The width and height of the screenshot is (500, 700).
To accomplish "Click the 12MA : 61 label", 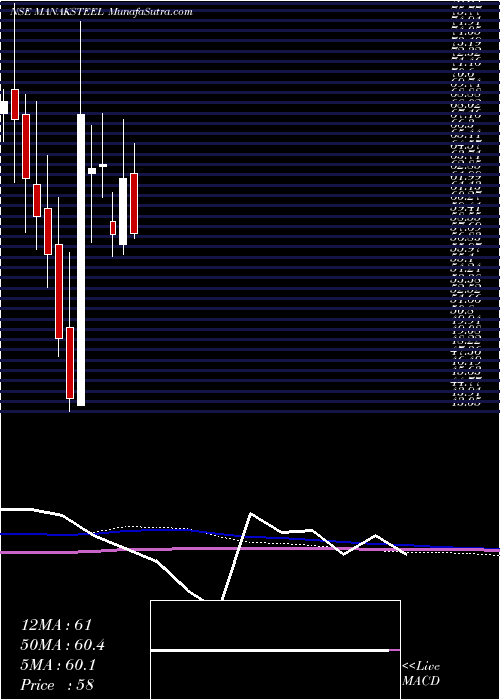I will point(56,625).
